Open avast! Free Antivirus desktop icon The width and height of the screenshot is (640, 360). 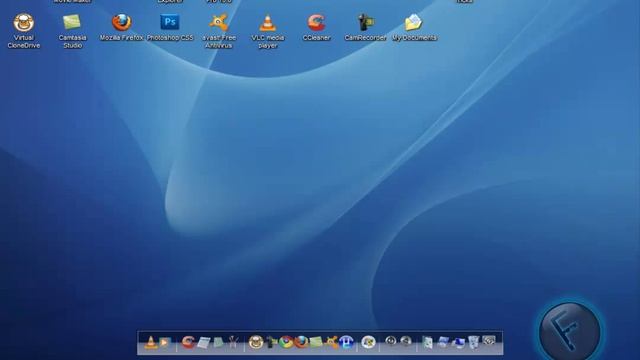click(219, 31)
